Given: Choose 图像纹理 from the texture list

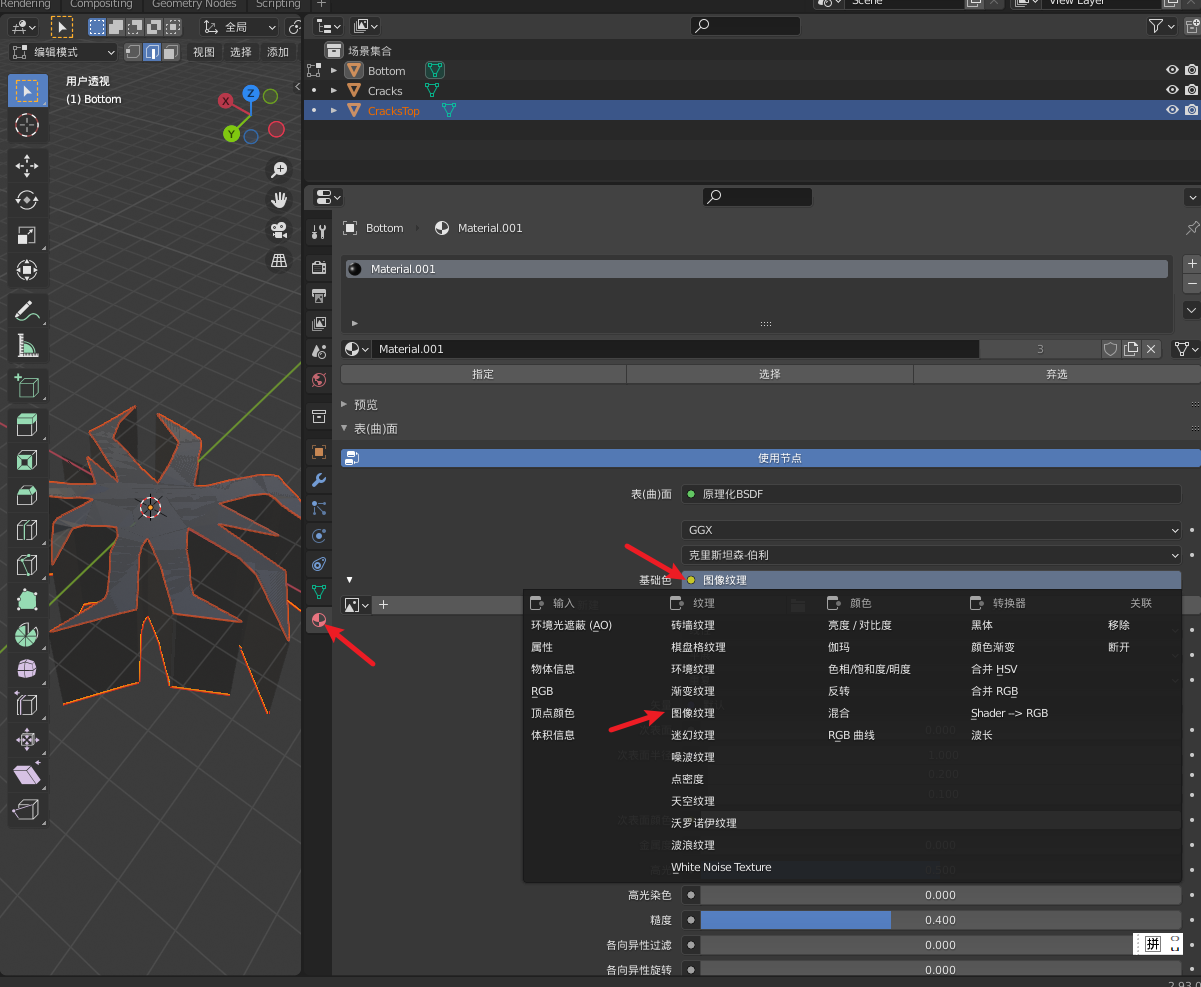Looking at the screenshot, I should point(693,713).
